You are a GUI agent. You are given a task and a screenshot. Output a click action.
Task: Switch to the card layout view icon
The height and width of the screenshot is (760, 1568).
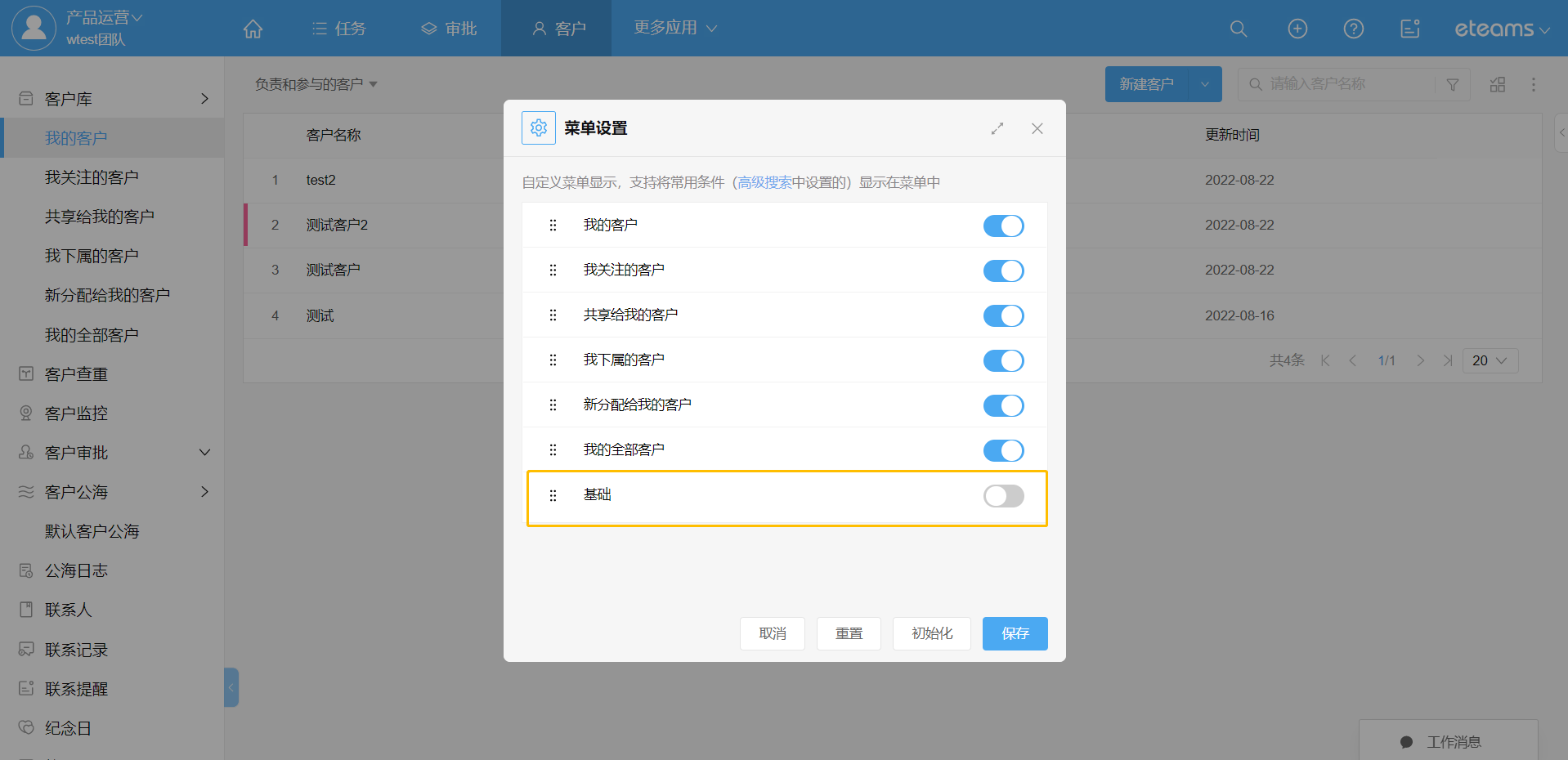[x=1497, y=84]
